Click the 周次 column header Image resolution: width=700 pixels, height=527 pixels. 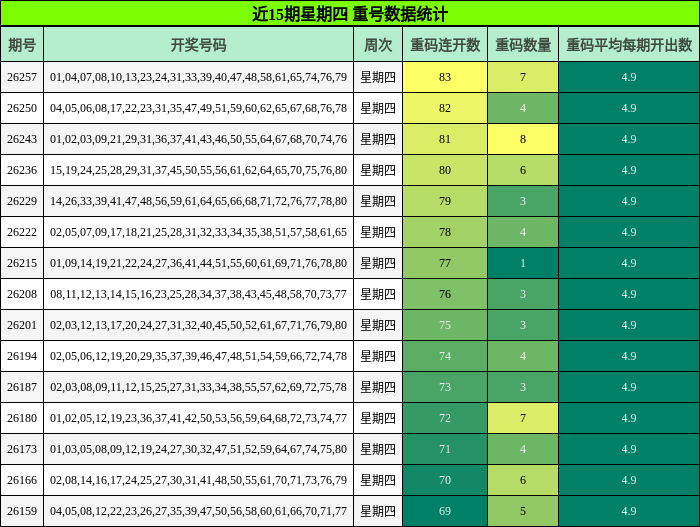coord(378,45)
